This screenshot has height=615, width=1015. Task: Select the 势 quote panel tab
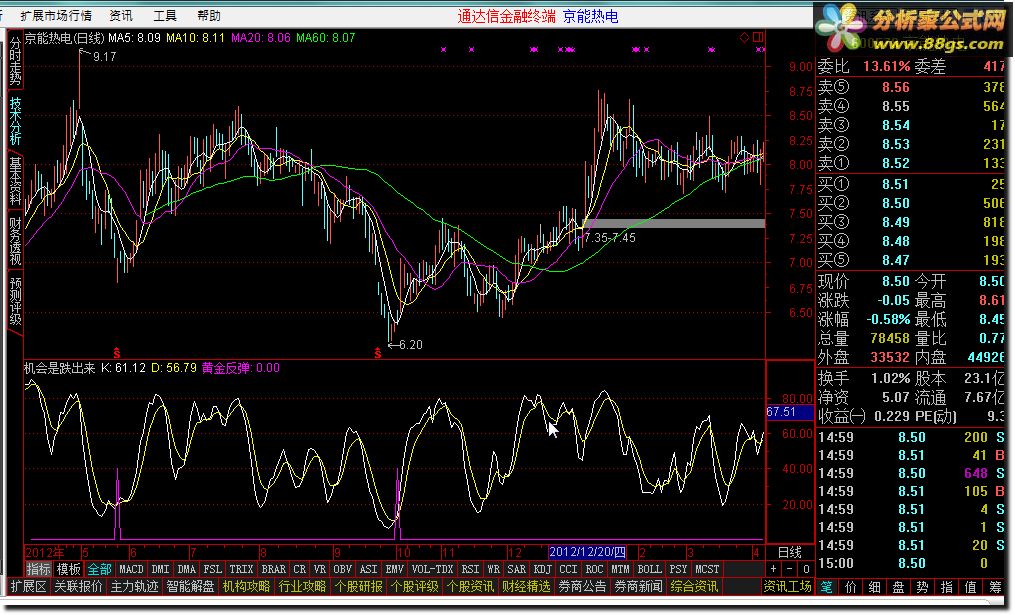pyautogui.click(x=922, y=587)
